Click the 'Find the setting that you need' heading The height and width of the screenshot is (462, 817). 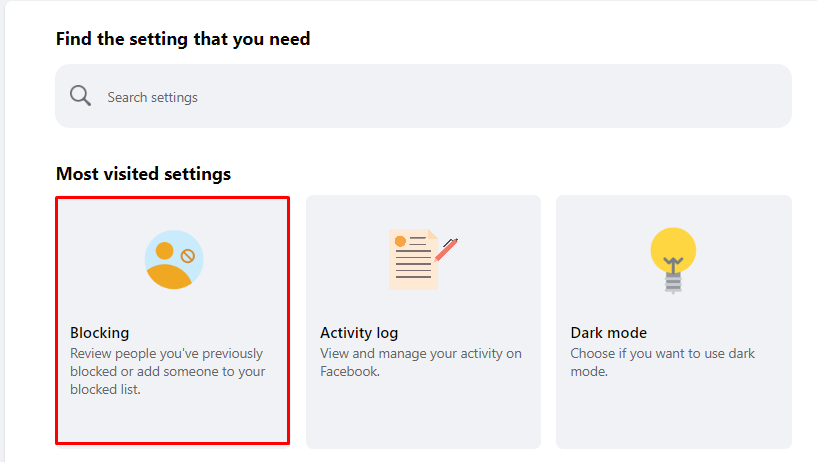pyautogui.click(x=183, y=39)
